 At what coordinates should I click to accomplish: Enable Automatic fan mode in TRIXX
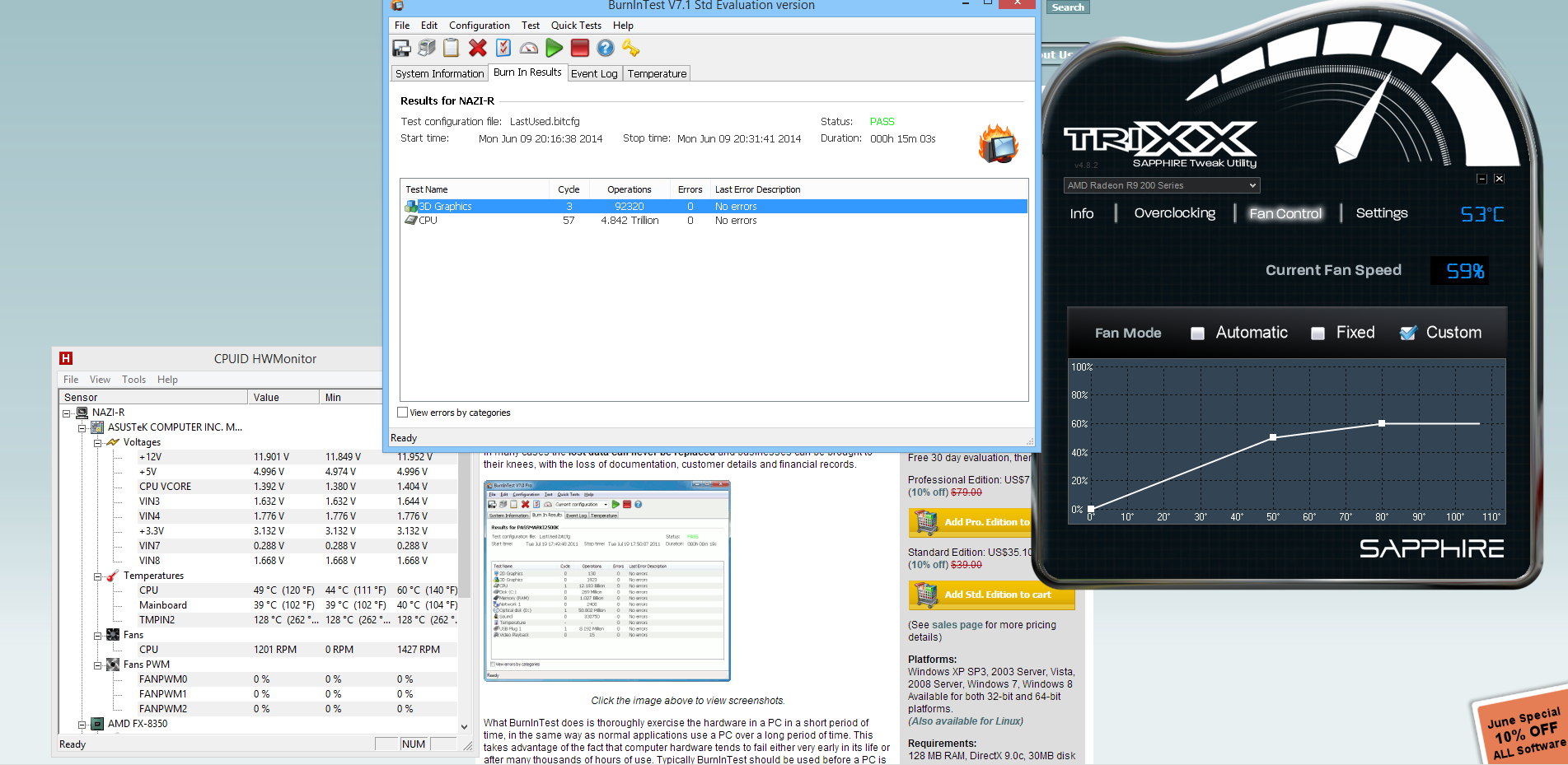[x=1198, y=334]
